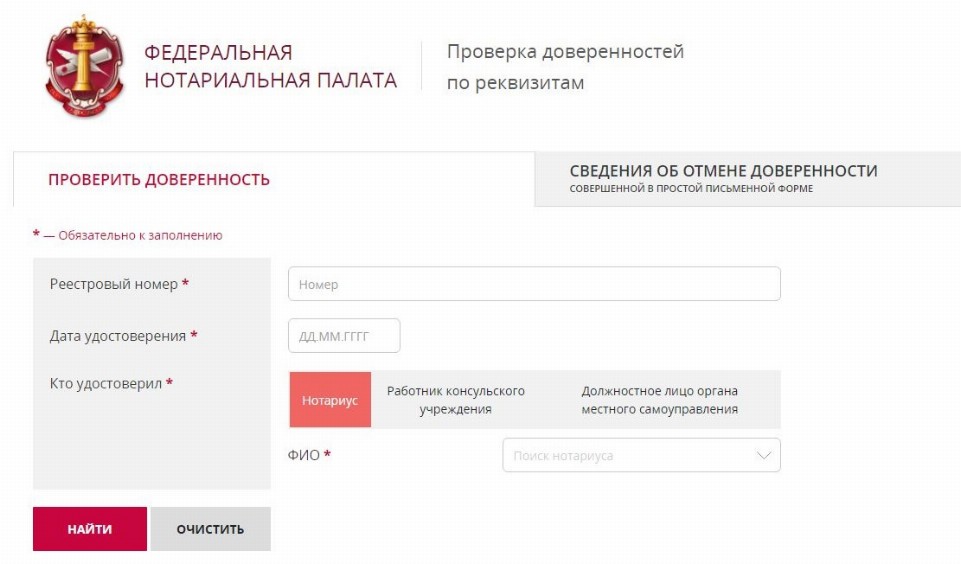Click the Обязательно к заполнению note
This screenshot has width=961, height=564.
click(x=131, y=235)
